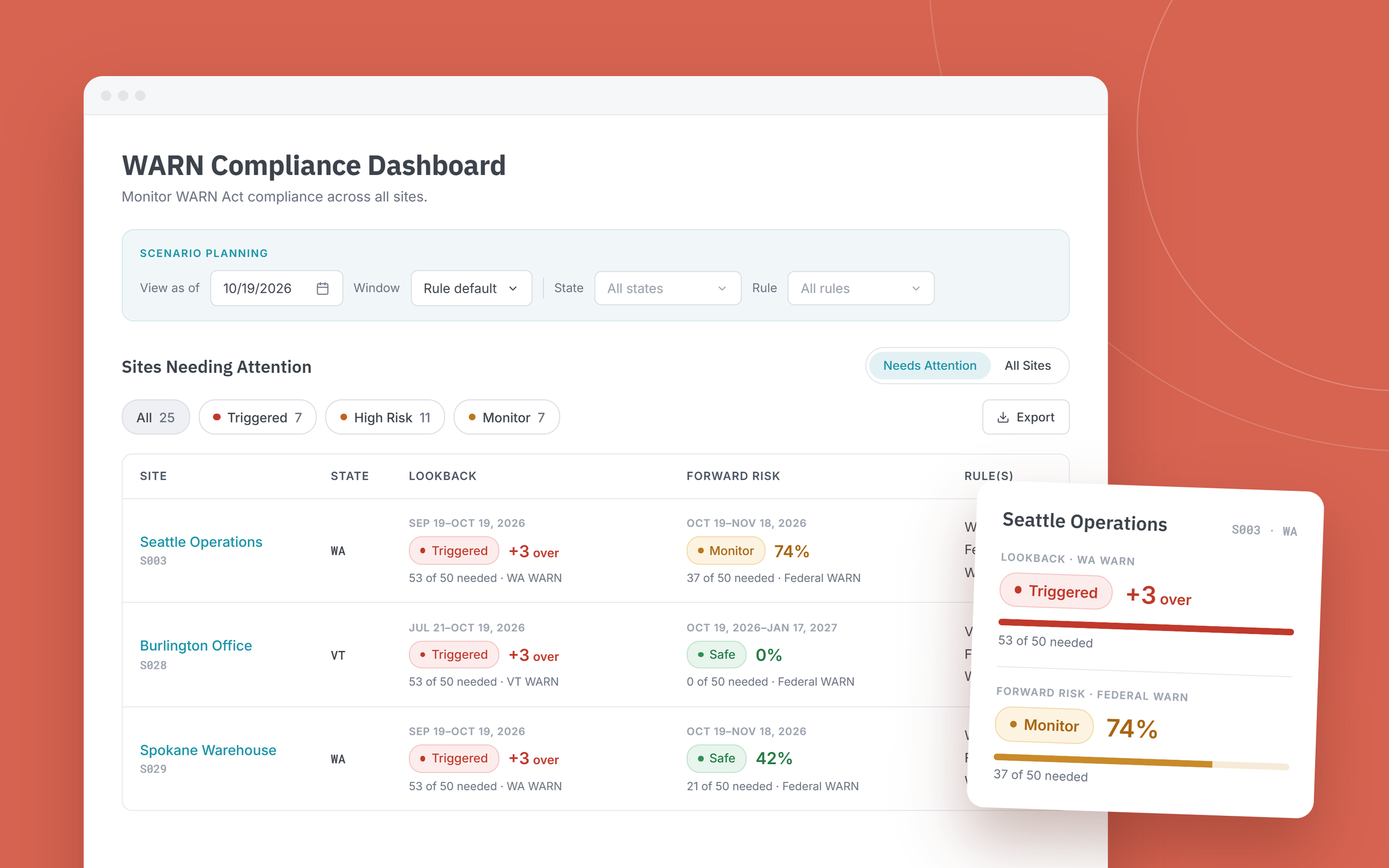
Task: Click the Triggered badge in Seattle Operations row
Action: [x=453, y=550]
